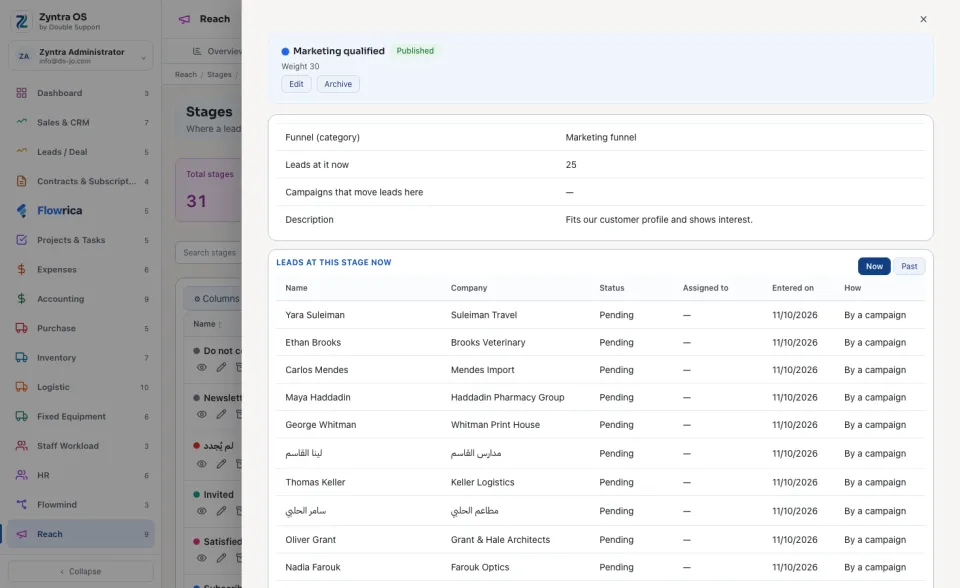Go to the Reach breadcrumb link
Image resolution: width=960 pixels, height=588 pixels.
(x=186, y=75)
